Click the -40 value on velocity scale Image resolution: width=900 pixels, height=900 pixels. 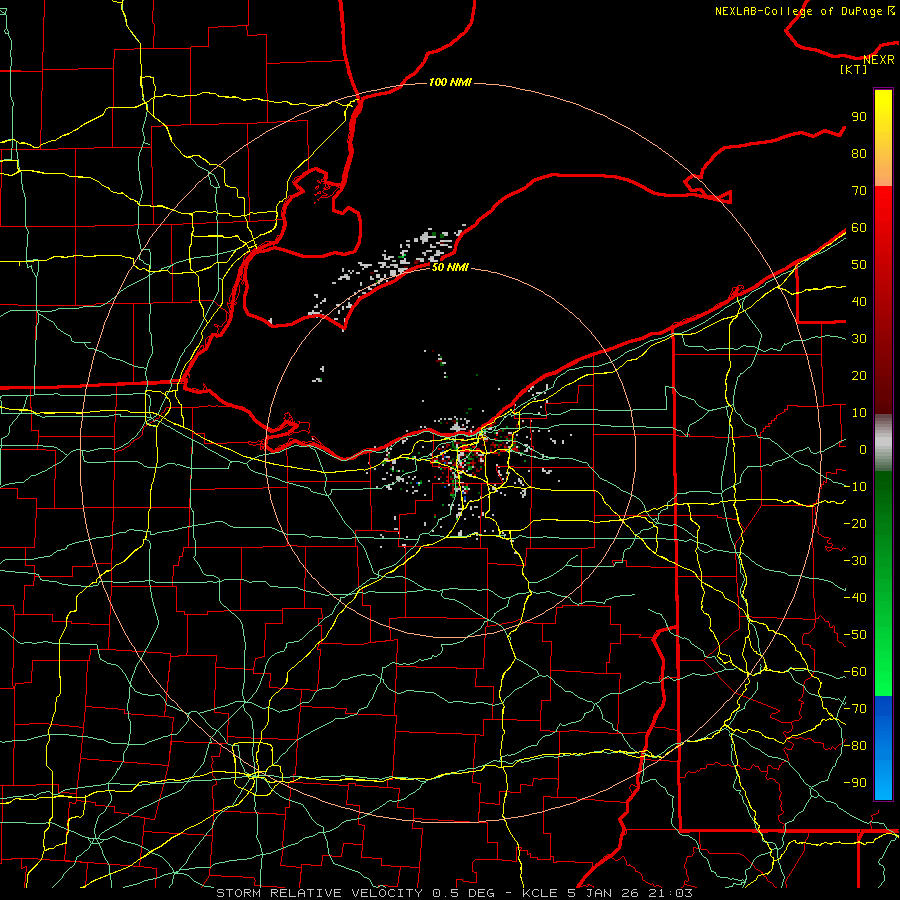[x=855, y=598]
